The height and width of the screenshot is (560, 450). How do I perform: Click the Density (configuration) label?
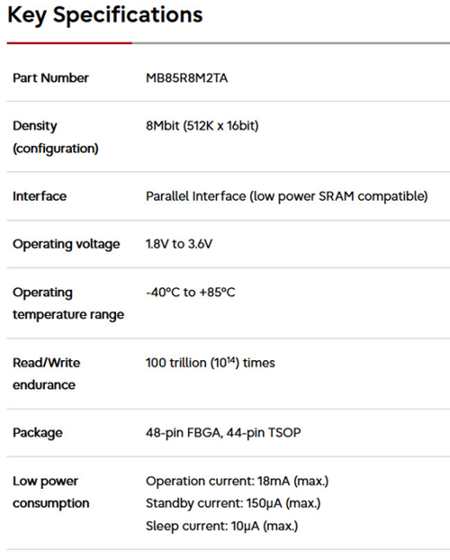(x=55, y=137)
